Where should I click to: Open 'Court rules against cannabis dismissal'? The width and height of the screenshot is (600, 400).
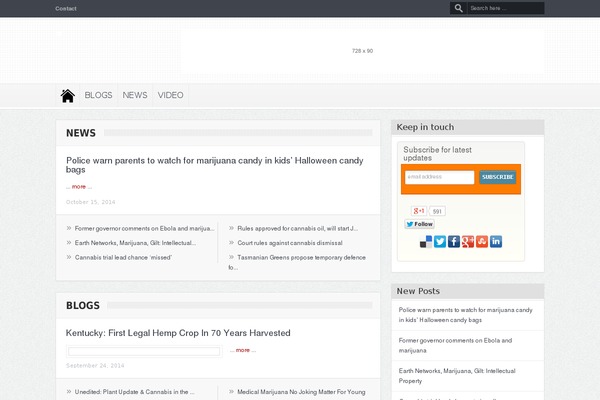[x=290, y=243]
